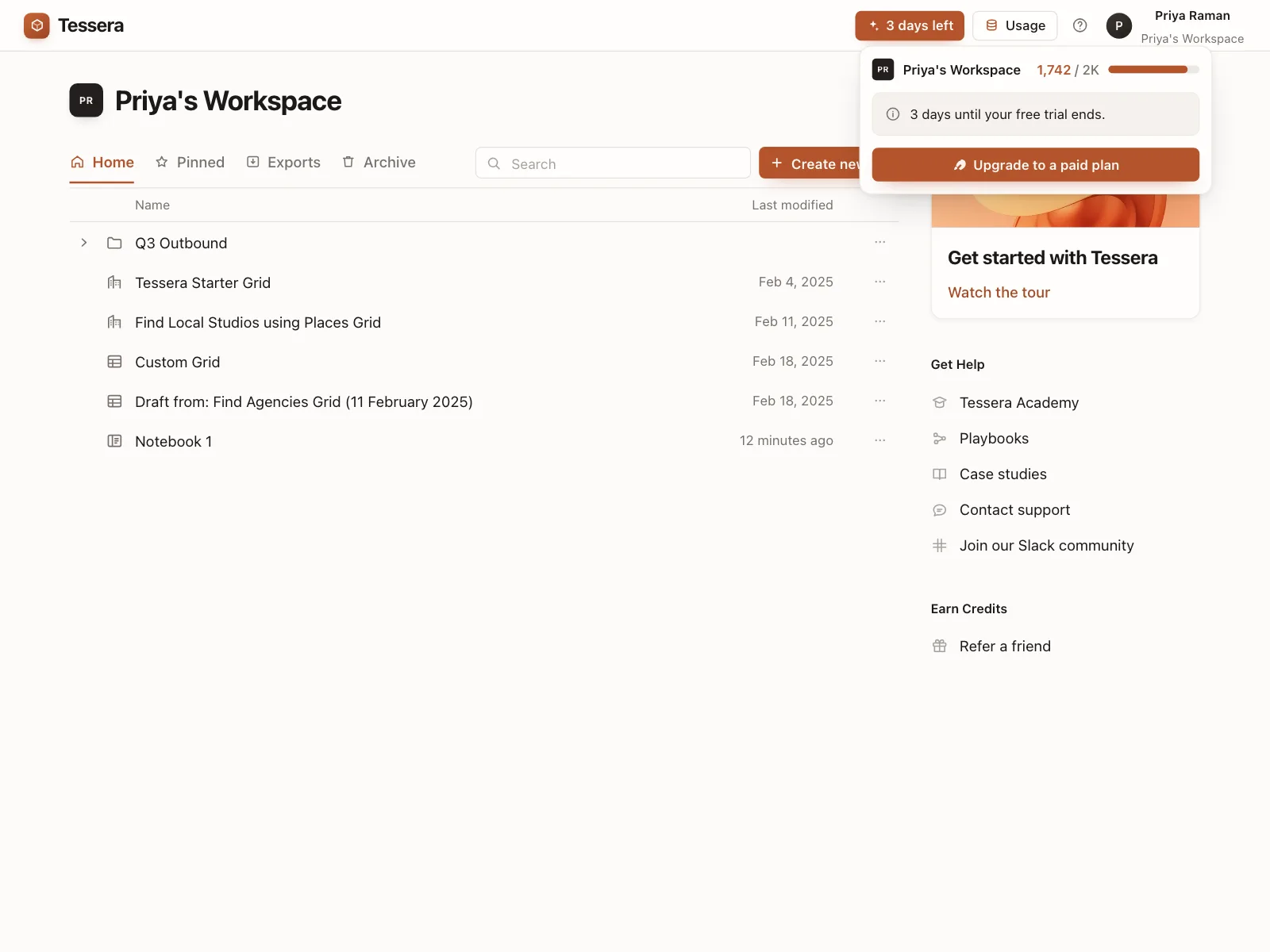Click the Refer a friend gift icon
This screenshot has height=952, width=1270.
(x=940, y=647)
